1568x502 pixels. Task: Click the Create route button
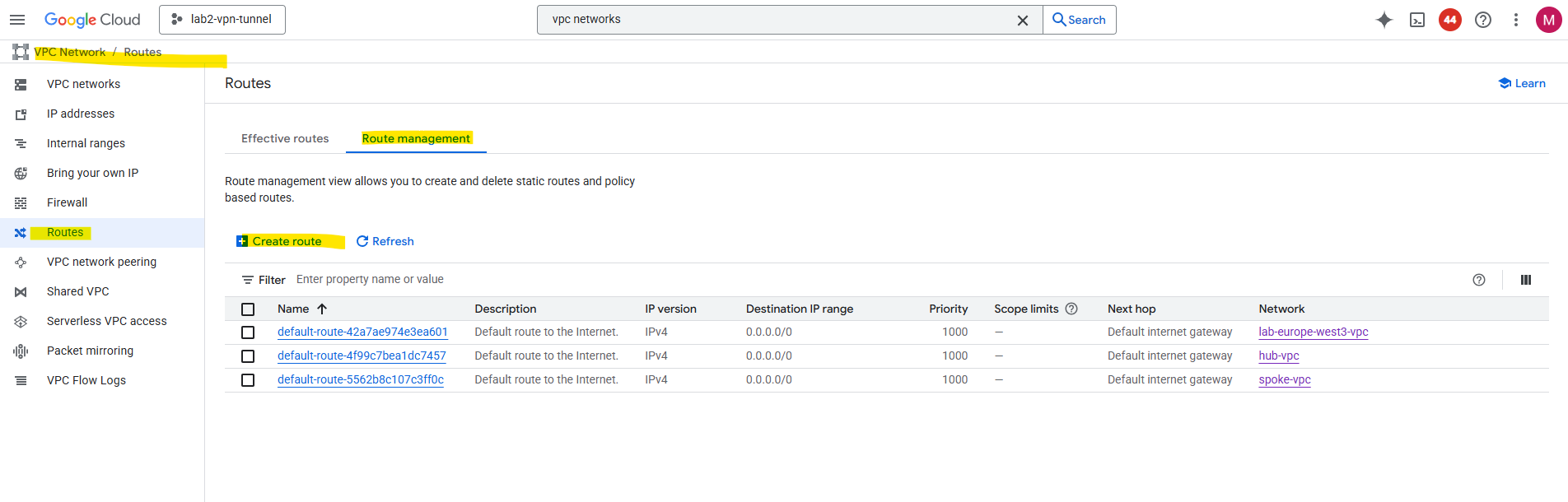coord(279,241)
